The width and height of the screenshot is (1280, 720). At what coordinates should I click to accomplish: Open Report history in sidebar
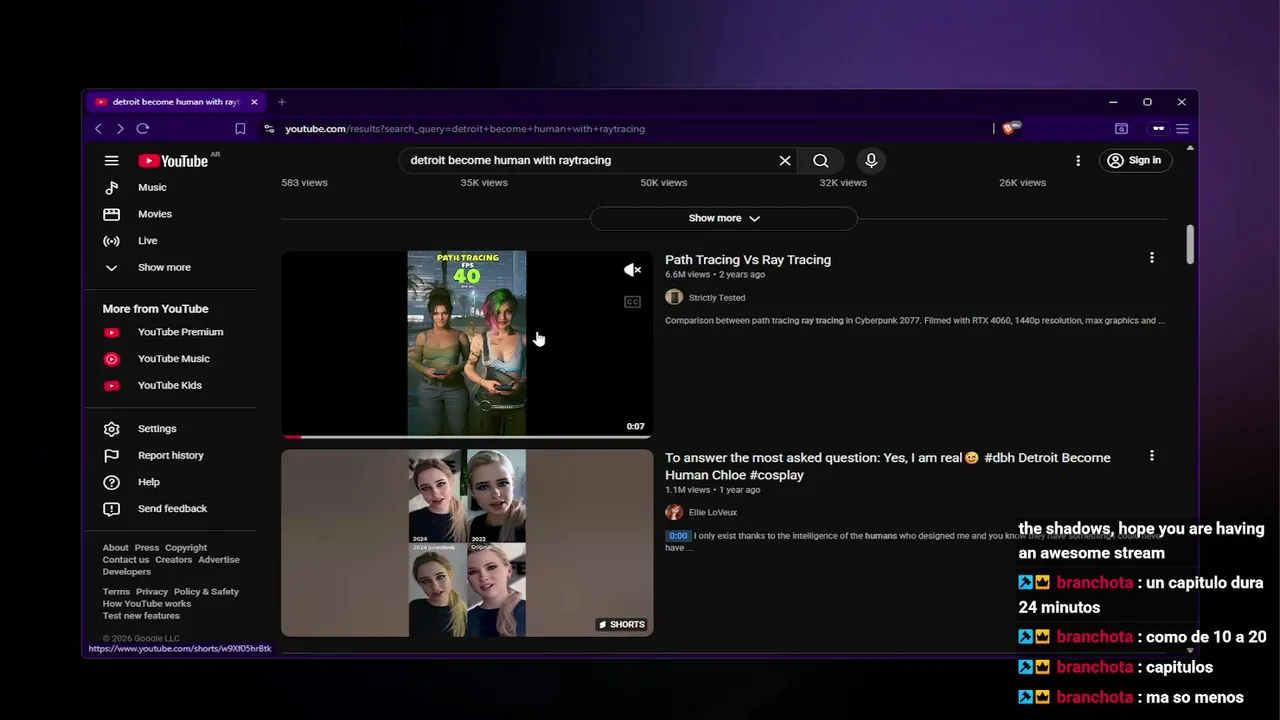[170, 456]
